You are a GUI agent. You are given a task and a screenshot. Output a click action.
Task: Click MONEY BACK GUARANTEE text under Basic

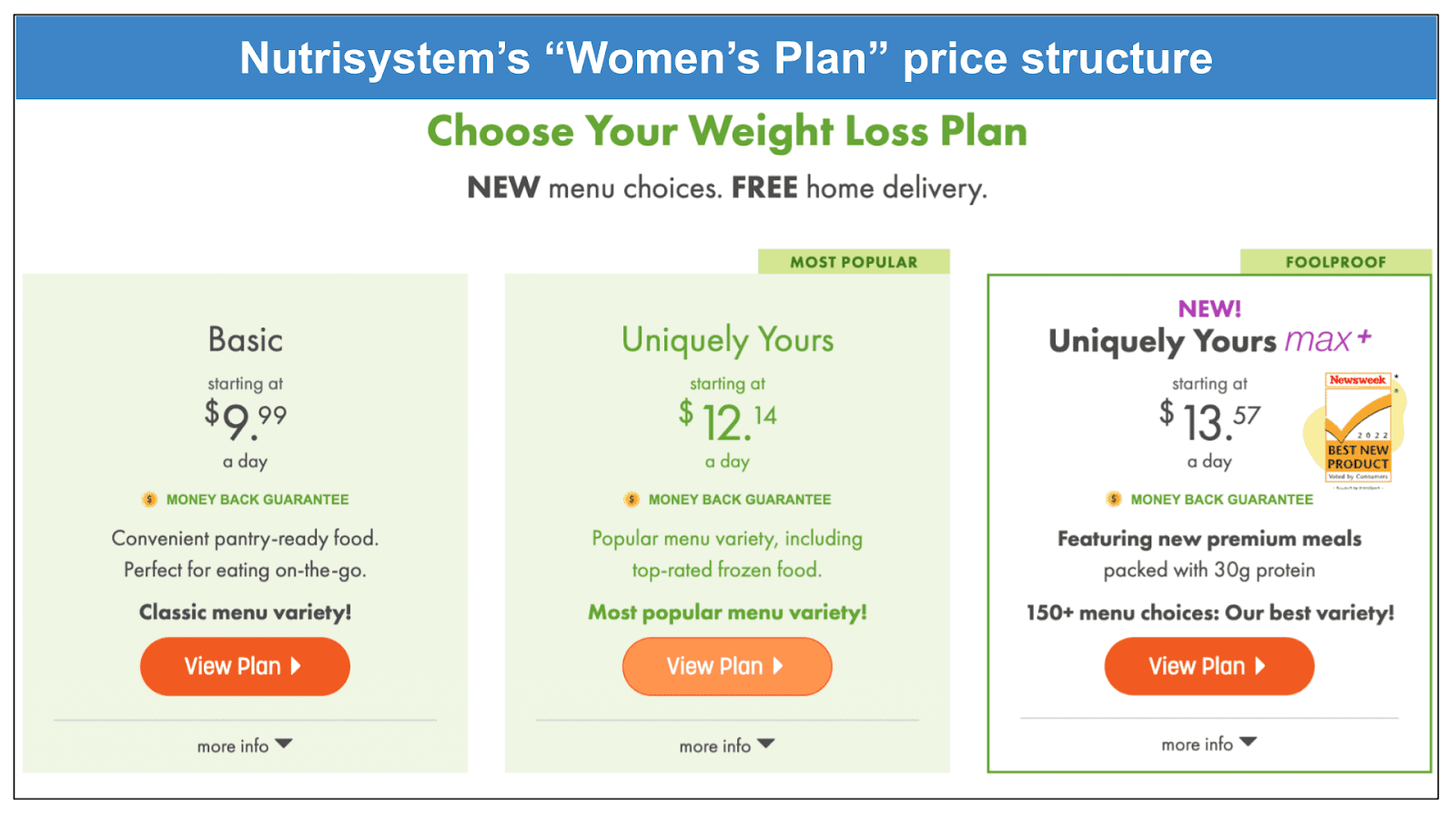click(x=258, y=500)
